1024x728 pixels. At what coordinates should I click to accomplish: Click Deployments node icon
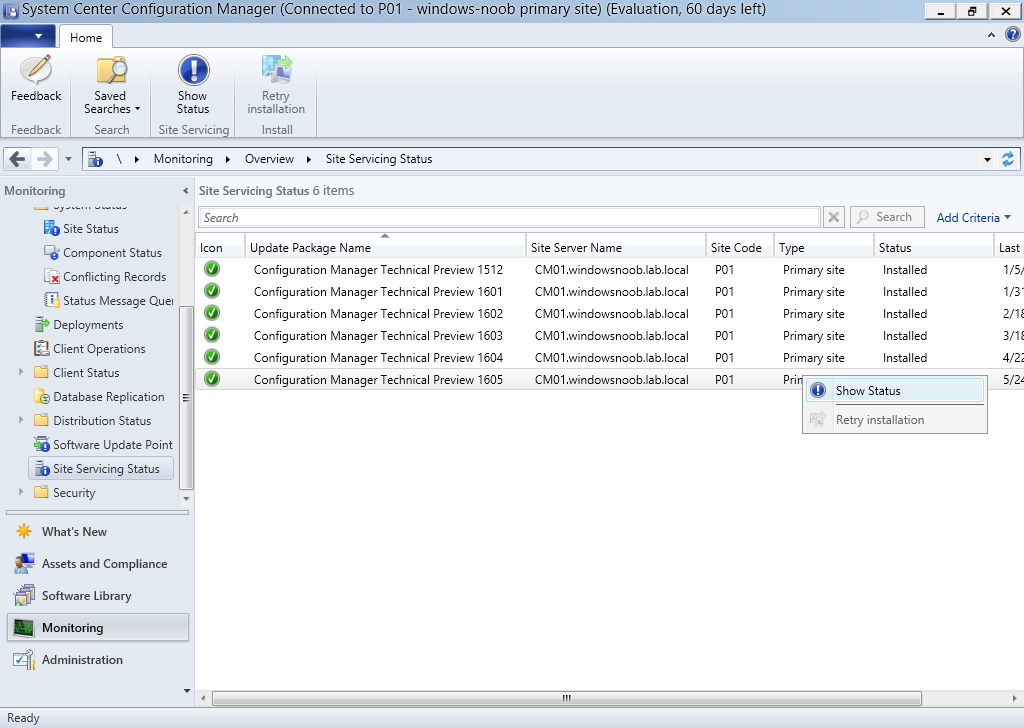(42, 324)
